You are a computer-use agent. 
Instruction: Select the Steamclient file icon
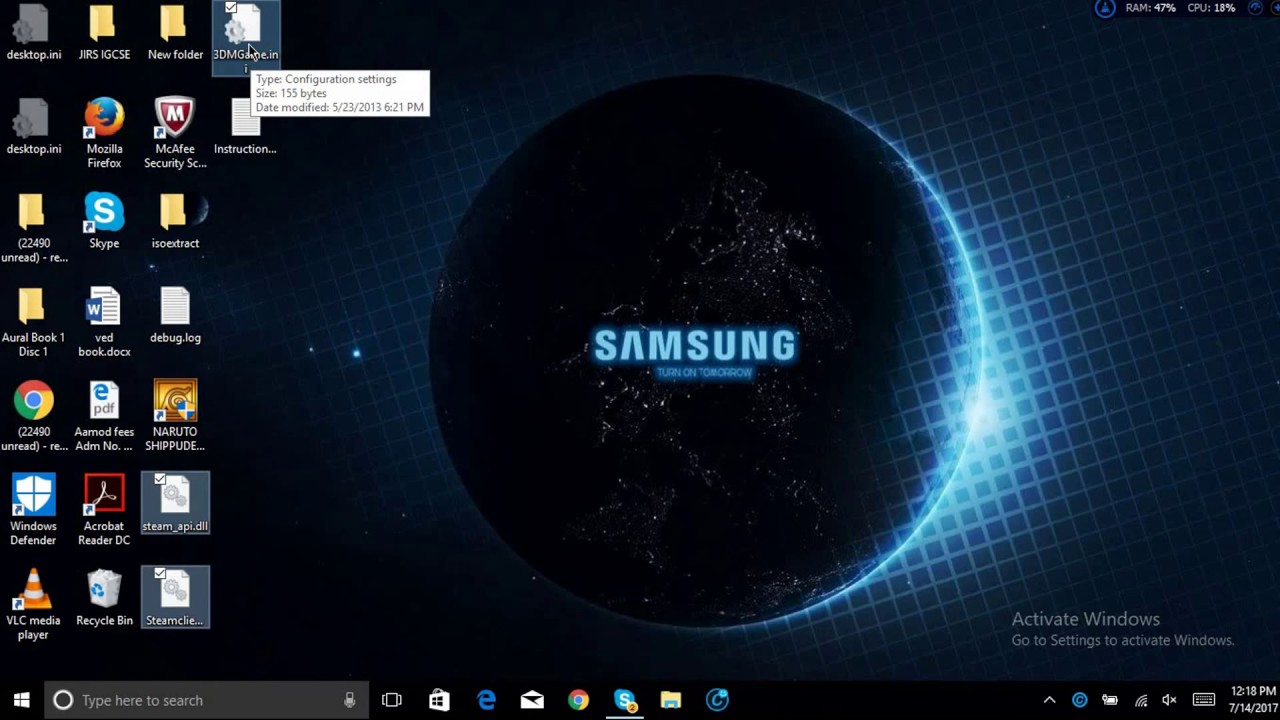tap(175, 598)
